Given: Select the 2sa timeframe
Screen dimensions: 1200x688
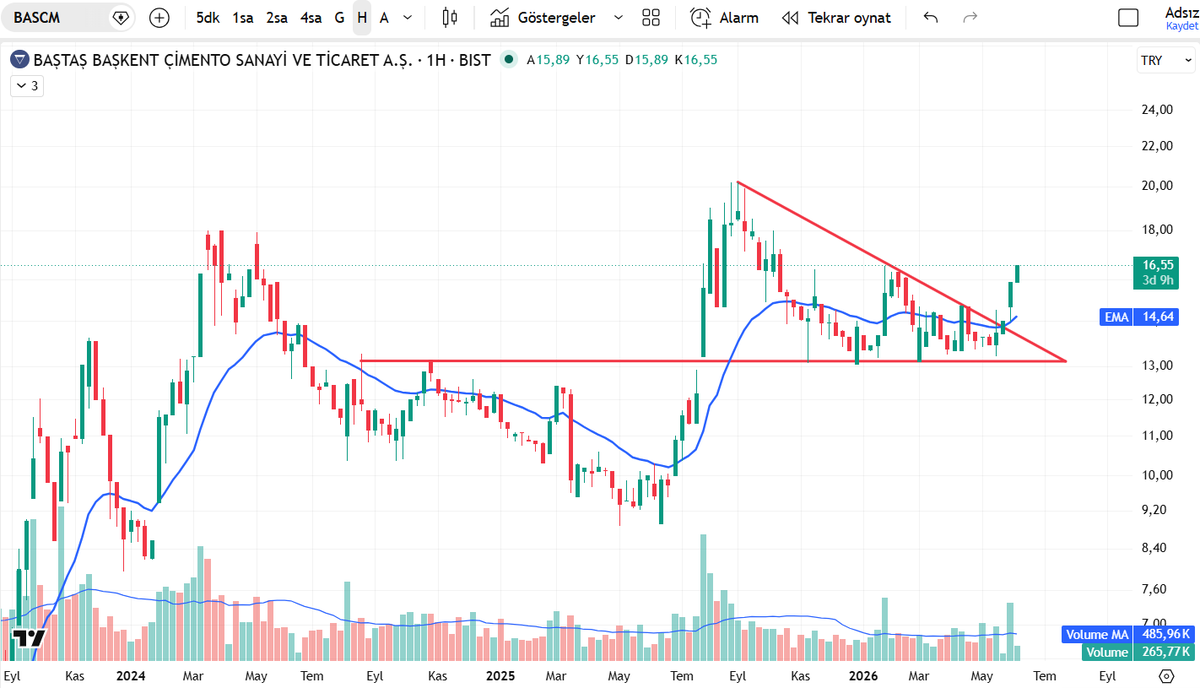Looking at the screenshot, I should [x=277, y=18].
